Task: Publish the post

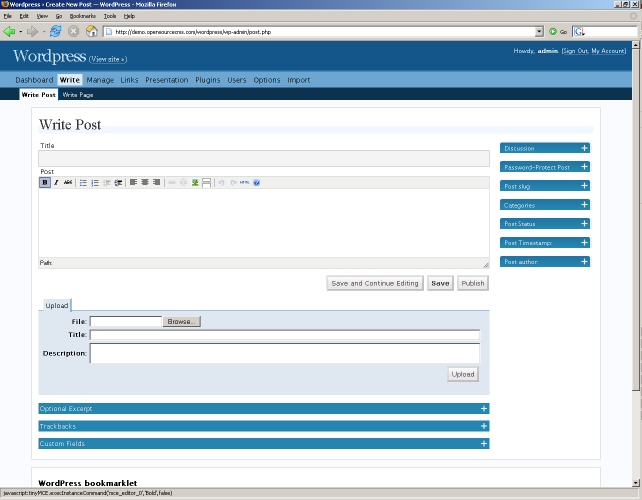Action: click(472, 283)
